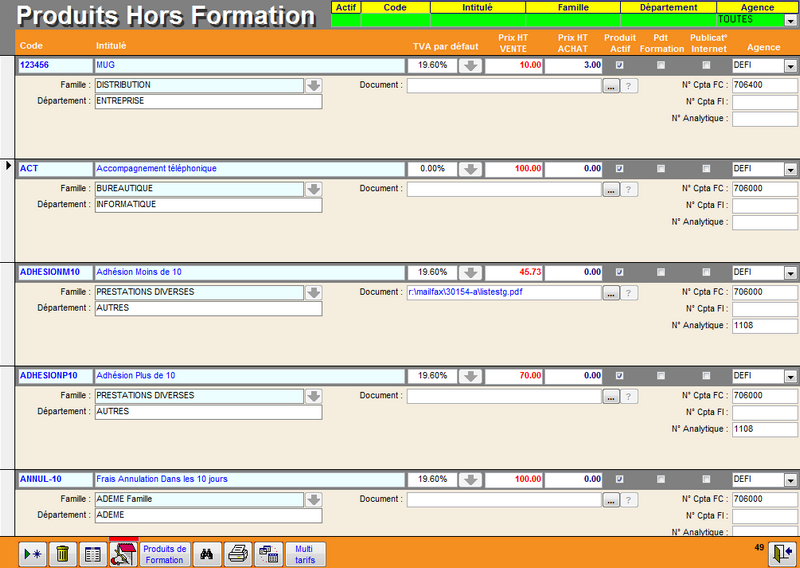Screen dimensions: 800x568
Task: Check Publication Internet box for ADHESIONM10
Action: (x=706, y=271)
